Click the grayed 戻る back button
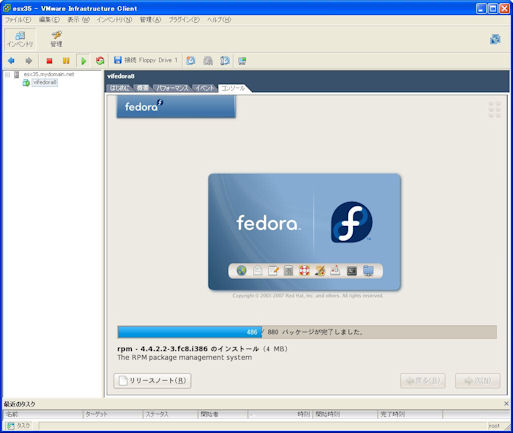Image resolution: width=513 pixels, height=433 pixels. (x=423, y=381)
